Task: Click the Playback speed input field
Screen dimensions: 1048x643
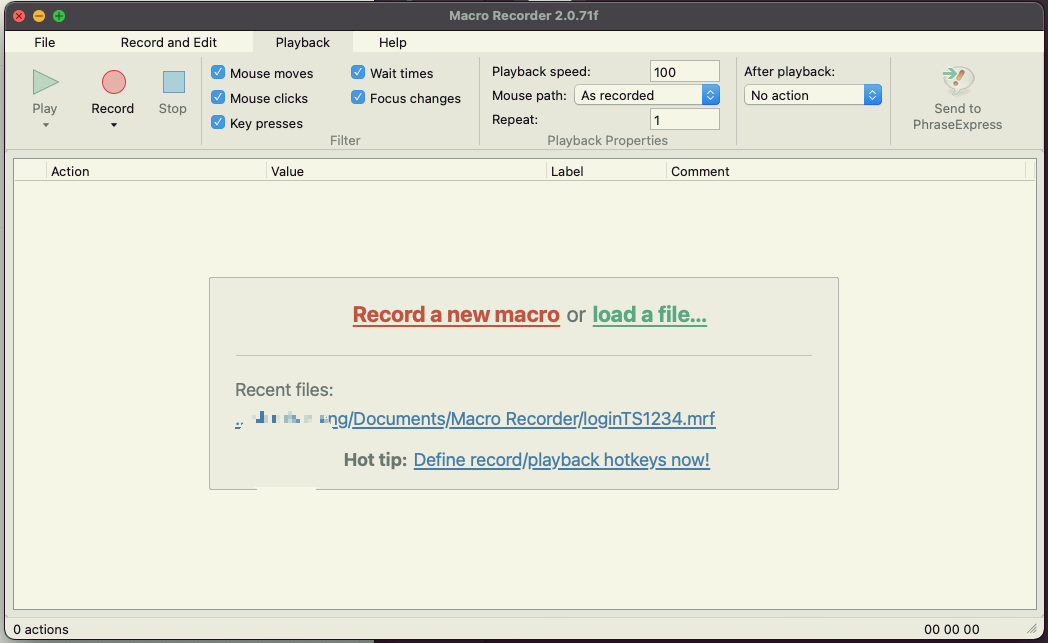Action: (x=684, y=72)
